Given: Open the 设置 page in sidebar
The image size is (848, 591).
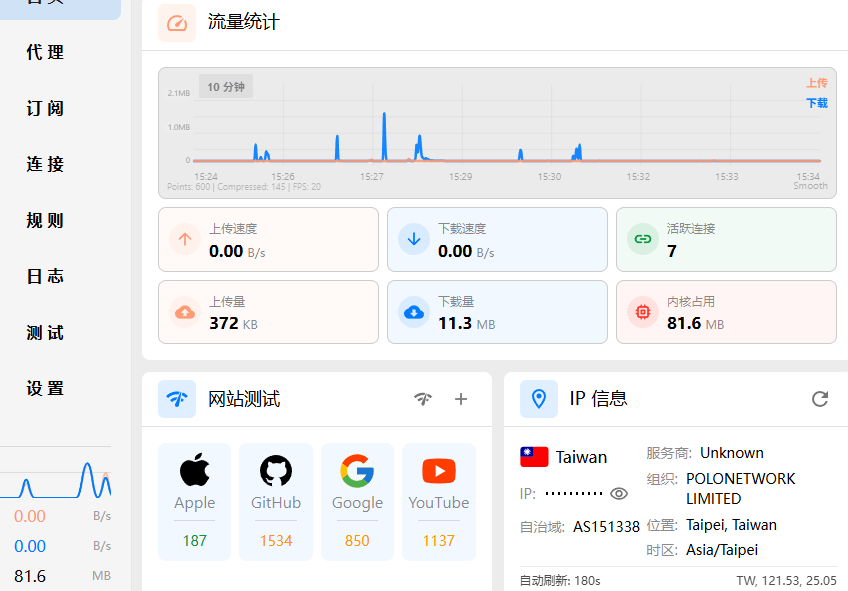Looking at the screenshot, I should pyautogui.click(x=45, y=388).
